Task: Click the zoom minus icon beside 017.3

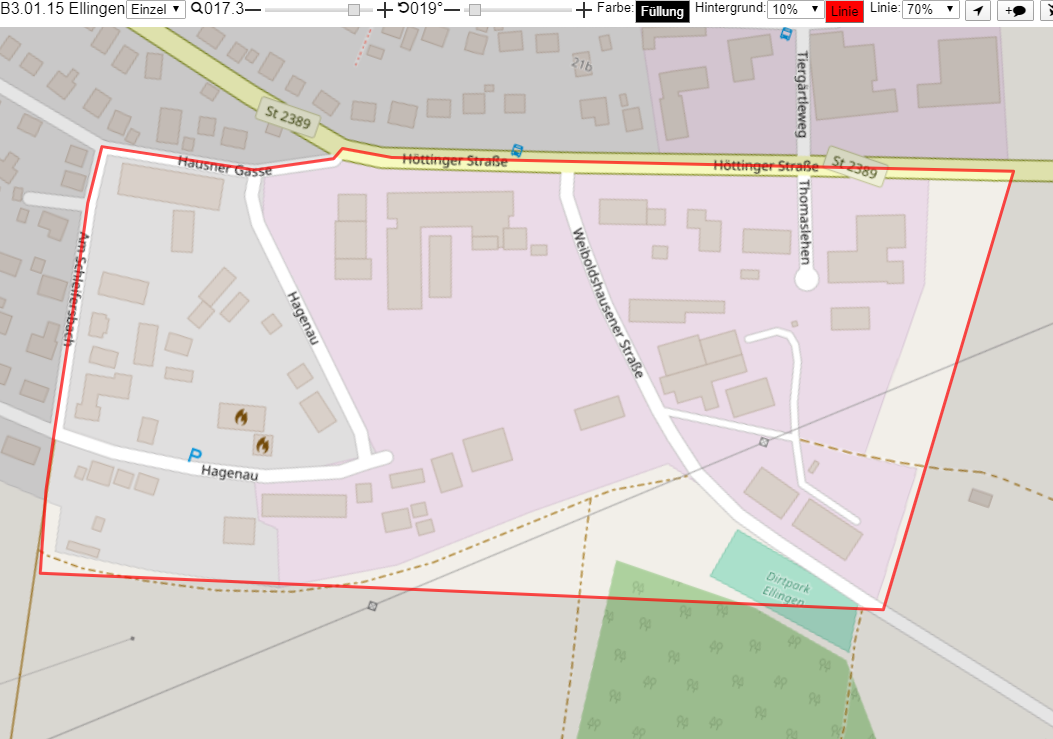Action: click(x=253, y=9)
